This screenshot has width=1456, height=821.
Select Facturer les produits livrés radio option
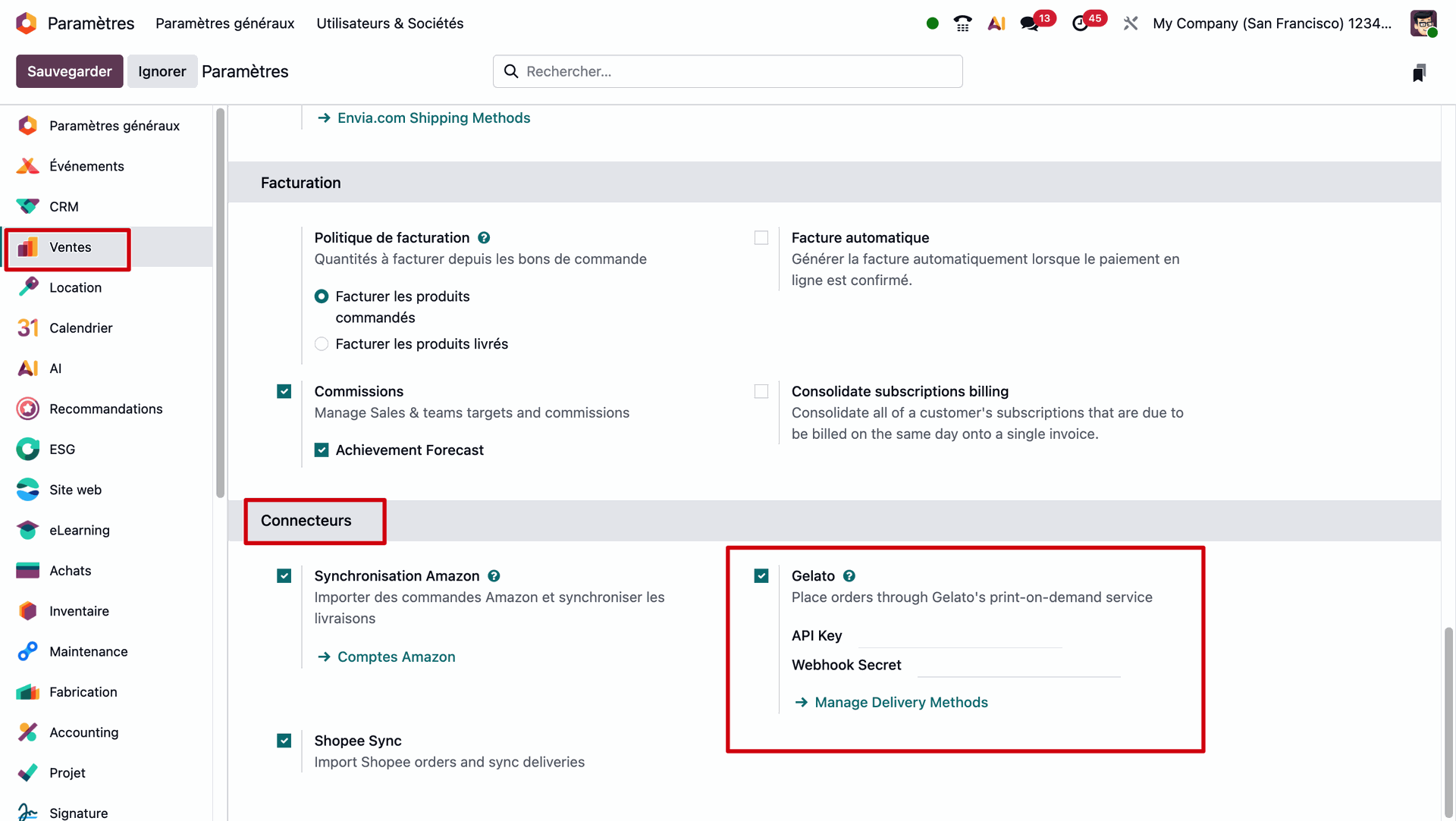pyautogui.click(x=322, y=344)
